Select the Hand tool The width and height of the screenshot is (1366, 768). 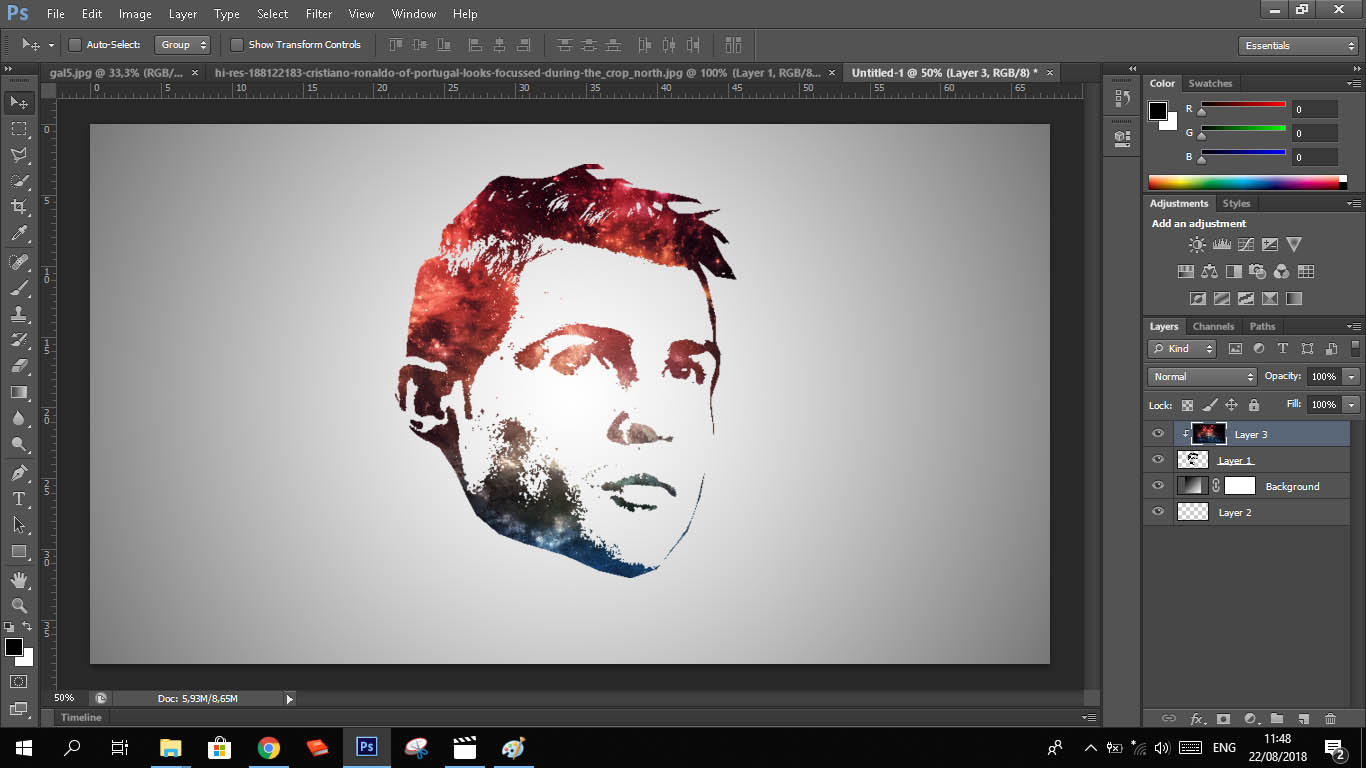19,580
